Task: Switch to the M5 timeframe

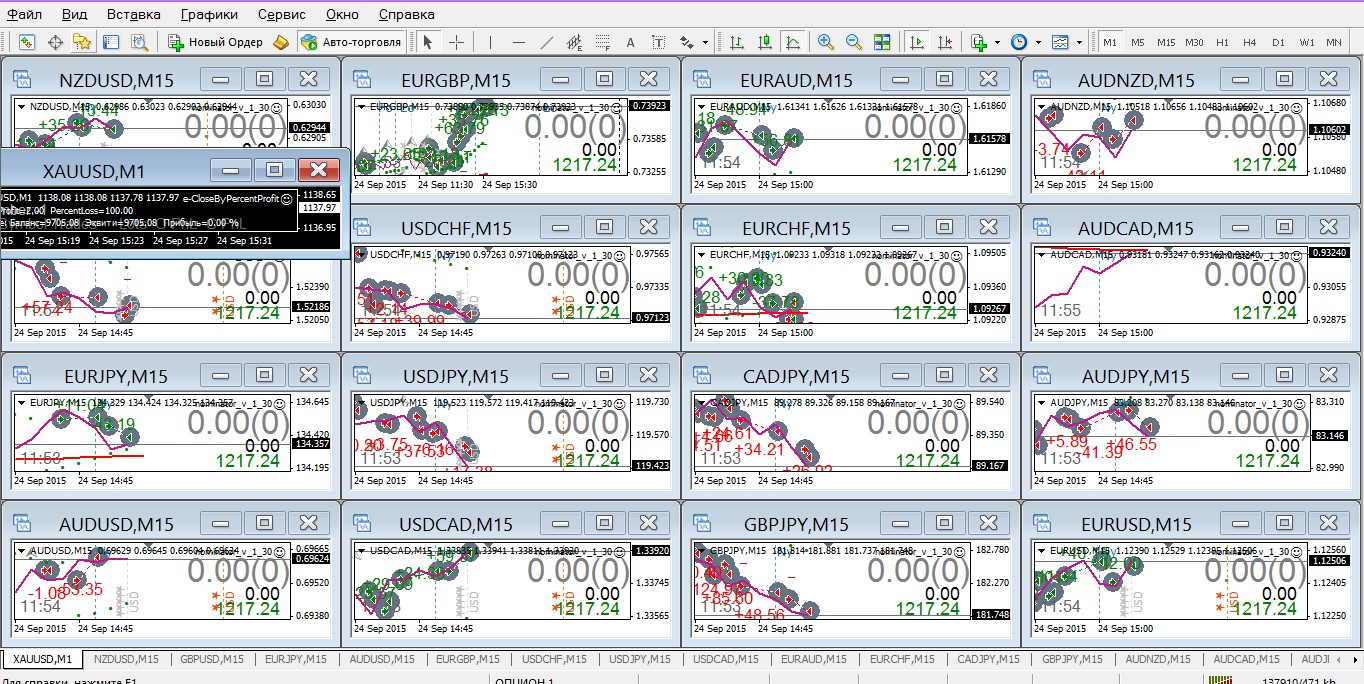Action: coord(1138,42)
